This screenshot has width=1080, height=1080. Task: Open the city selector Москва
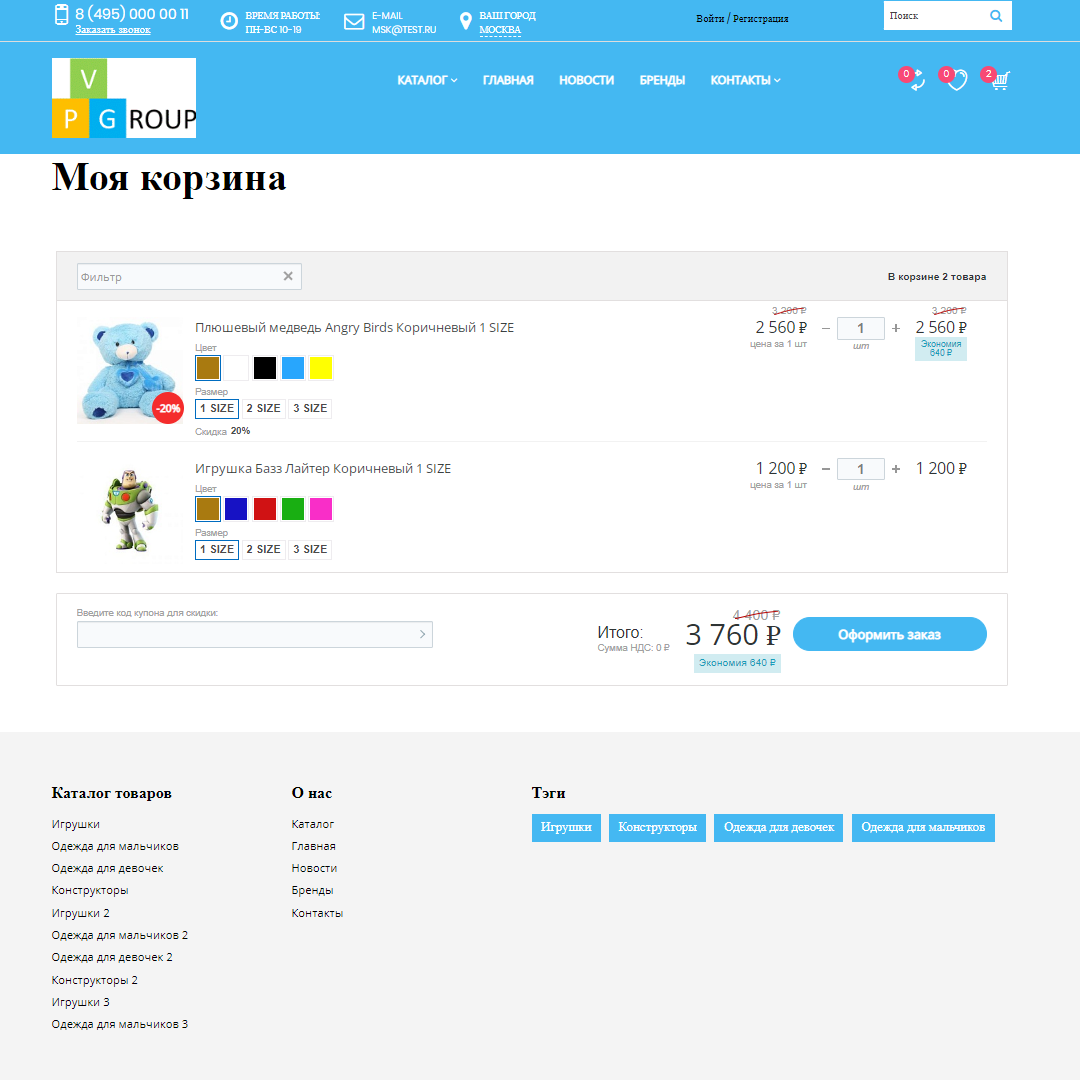500,30
